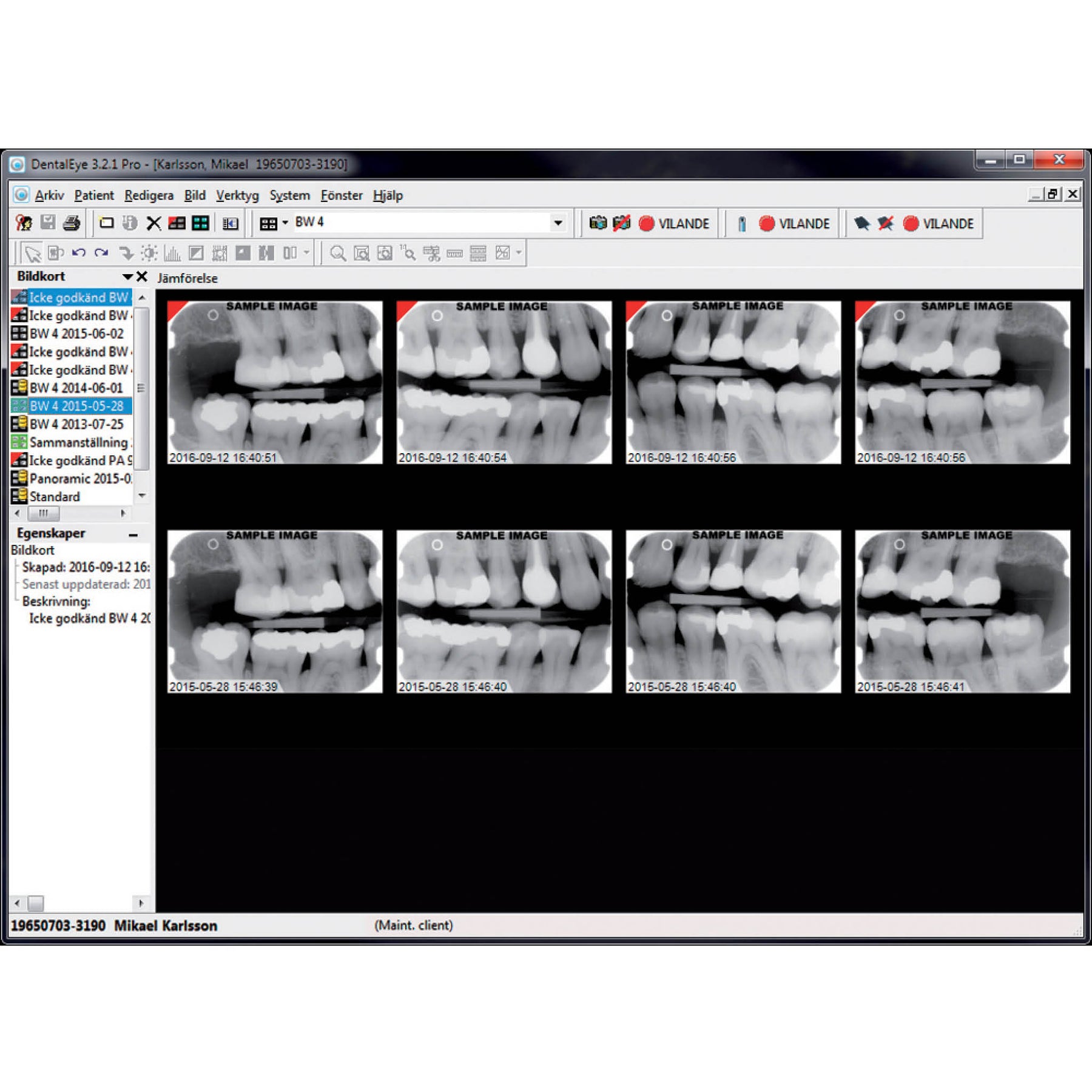Click the red VILANDE indicator beside scanner icons
1092x1092 pixels.
pos(911,223)
